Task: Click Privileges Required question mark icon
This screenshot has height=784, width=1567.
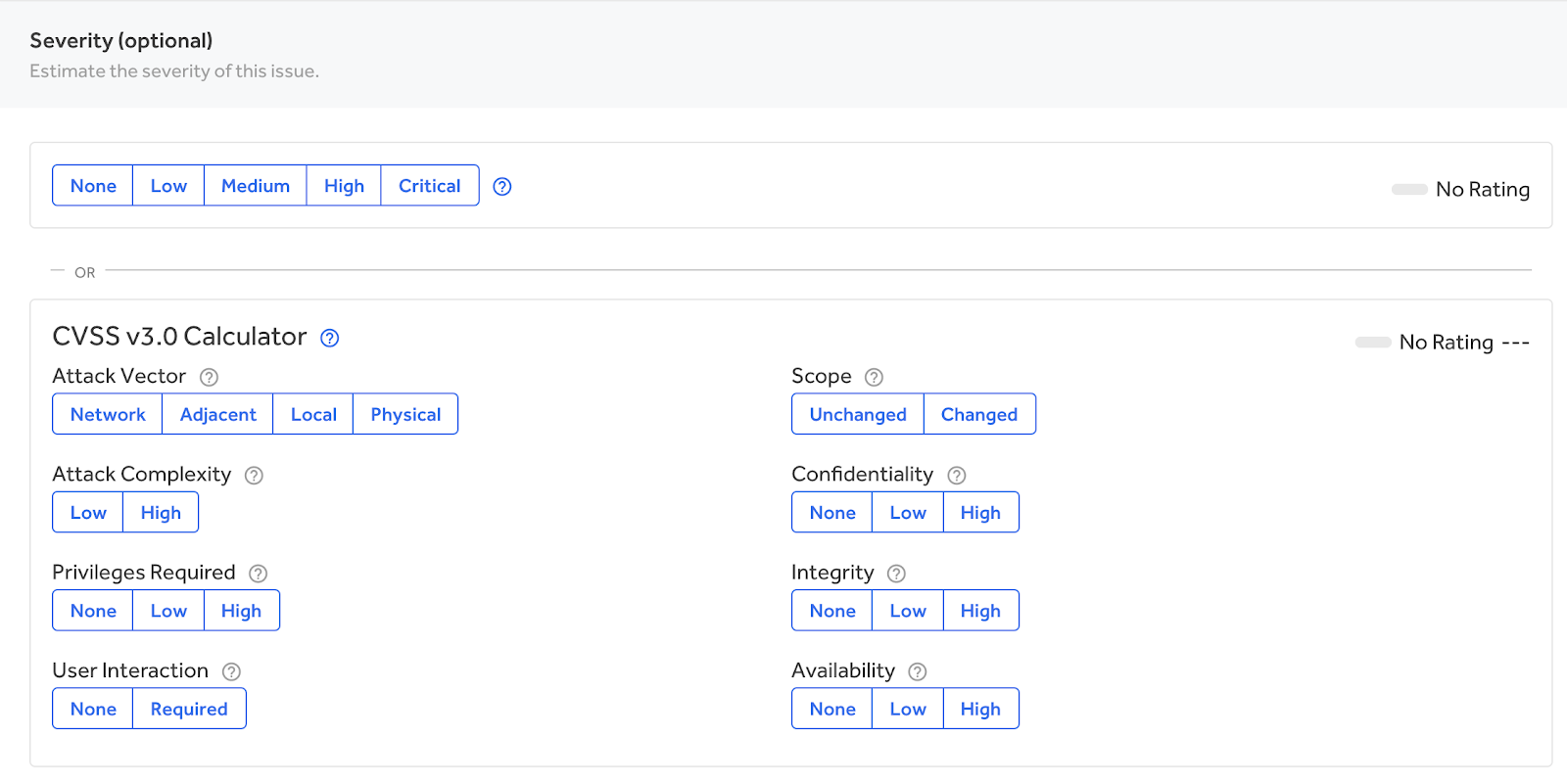Action: pyautogui.click(x=259, y=574)
